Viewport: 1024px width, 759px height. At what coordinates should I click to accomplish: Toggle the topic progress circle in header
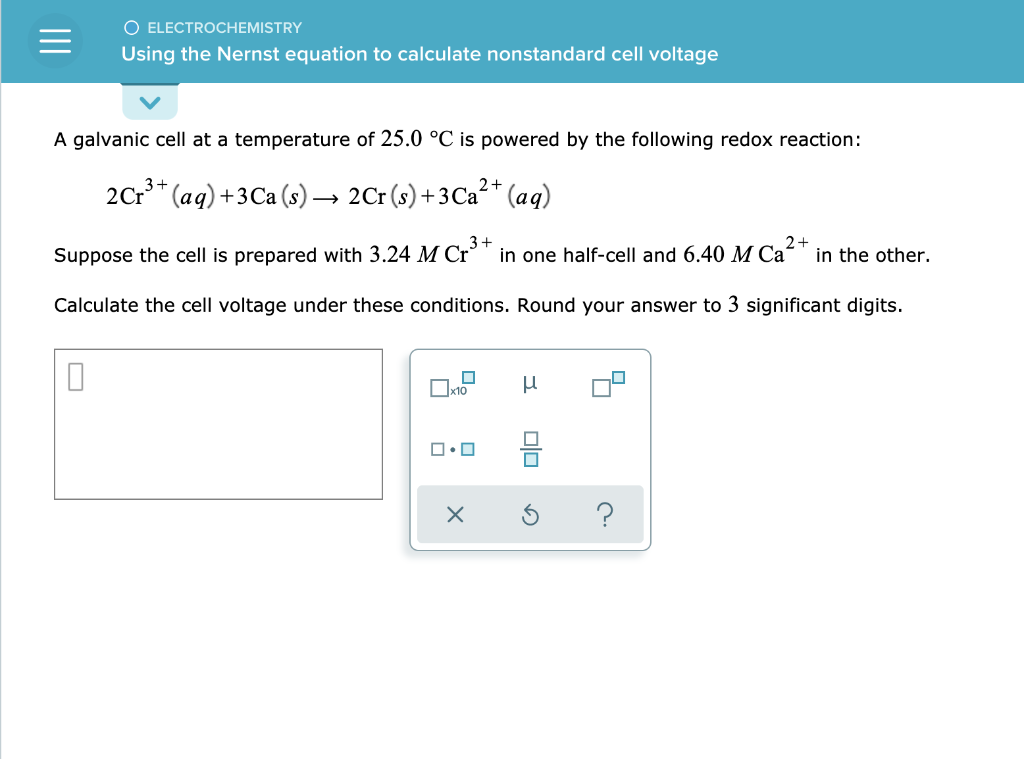[x=131, y=28]
